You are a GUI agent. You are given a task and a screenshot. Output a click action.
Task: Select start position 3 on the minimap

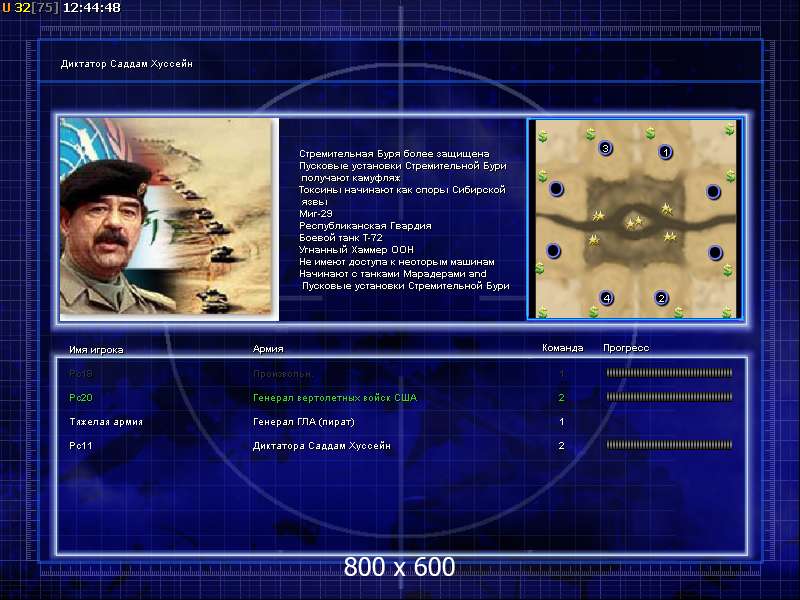(605, 148)
